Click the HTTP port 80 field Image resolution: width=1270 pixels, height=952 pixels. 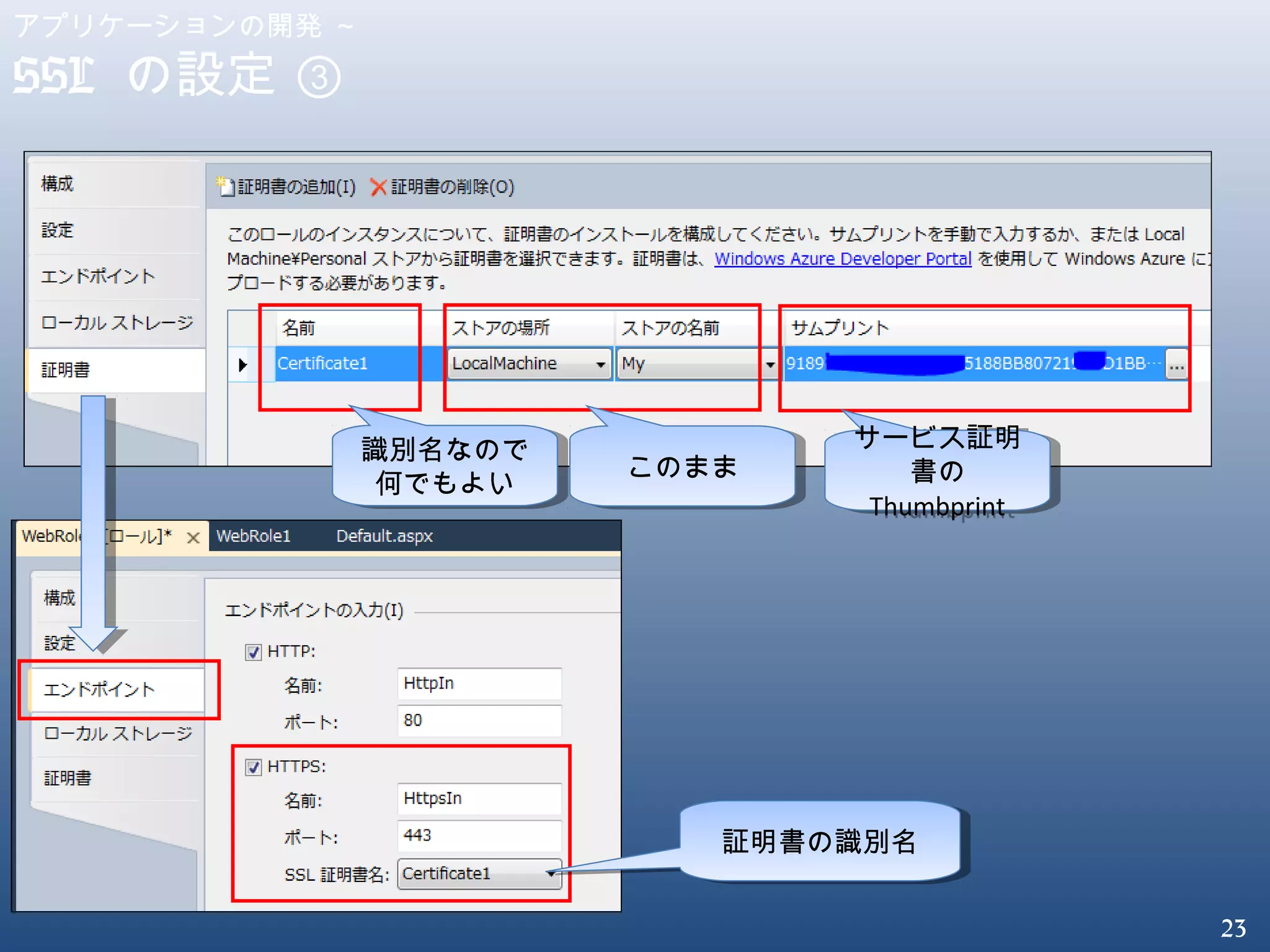[479, 720]
